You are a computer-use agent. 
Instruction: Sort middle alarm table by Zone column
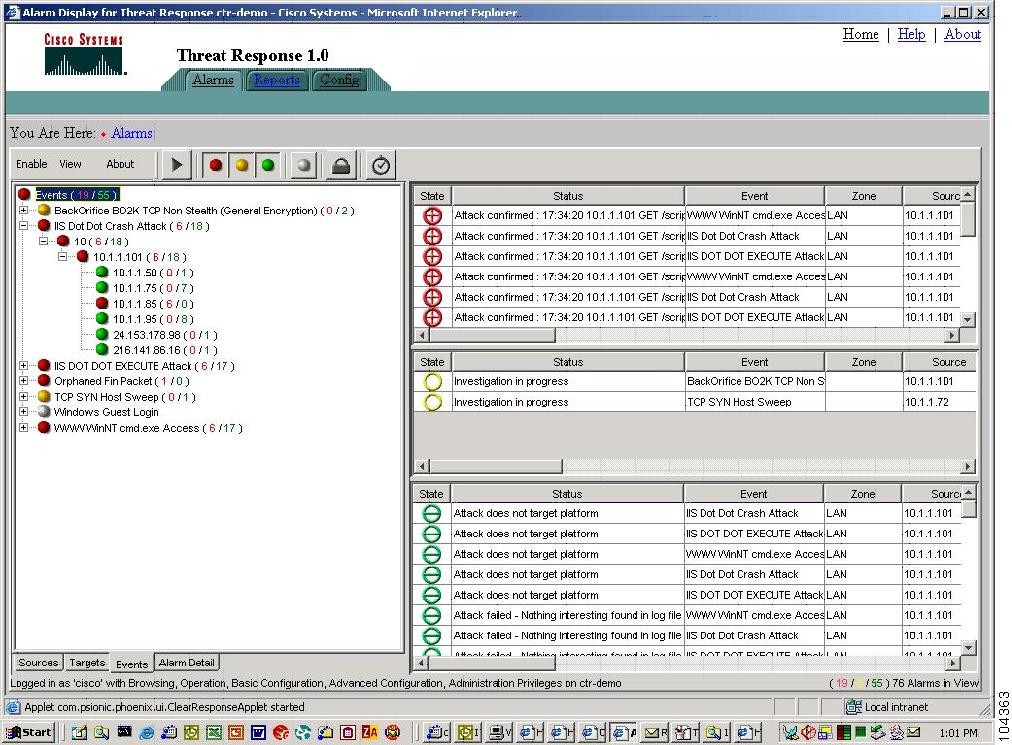(x=864, y=362)
